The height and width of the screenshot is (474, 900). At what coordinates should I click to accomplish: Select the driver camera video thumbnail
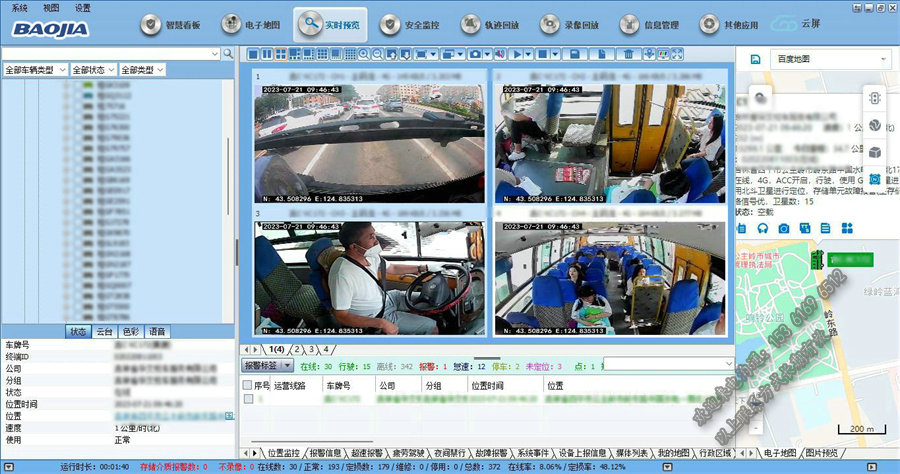pyautogui.click(x=369, y=277)
